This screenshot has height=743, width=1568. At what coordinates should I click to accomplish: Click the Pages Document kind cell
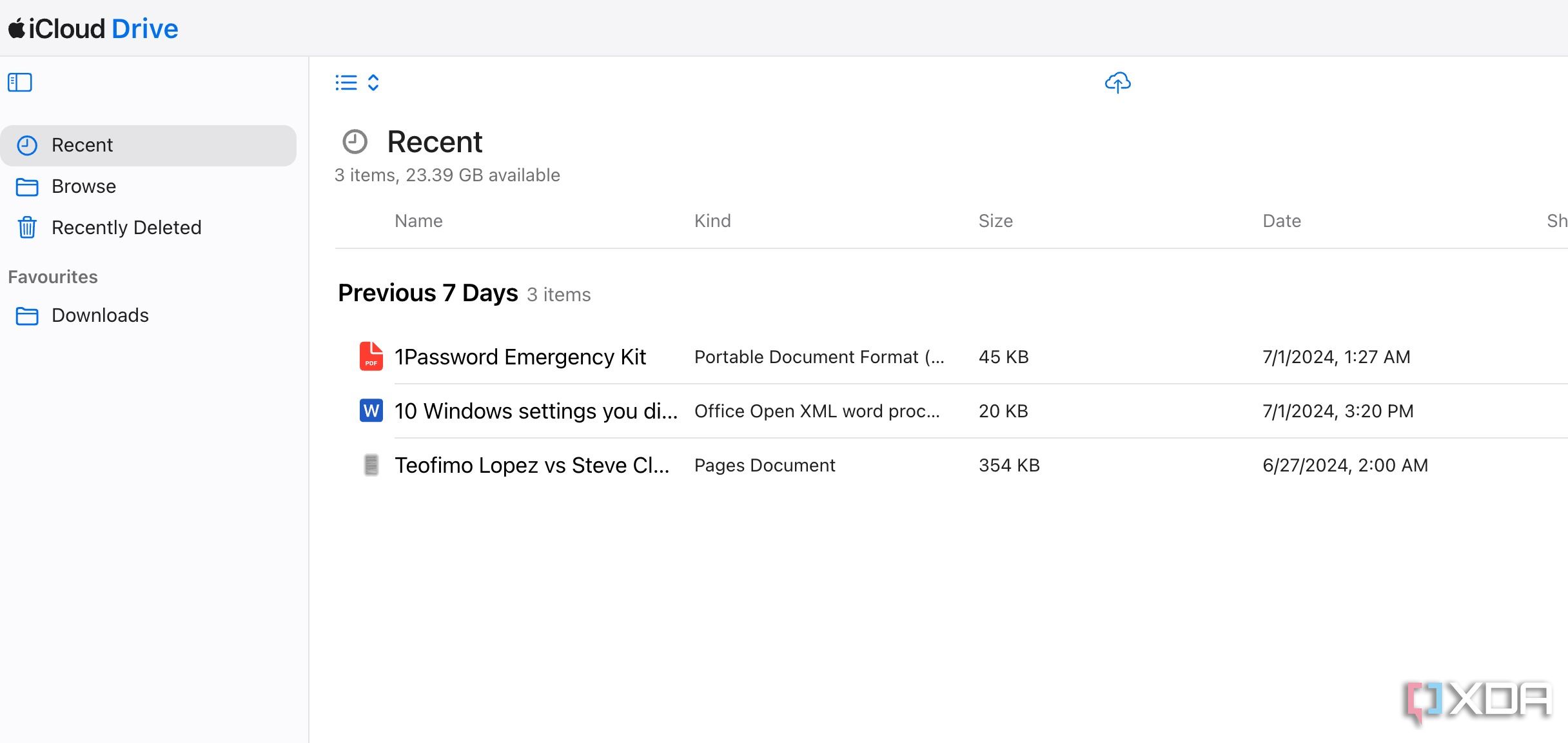765,465
